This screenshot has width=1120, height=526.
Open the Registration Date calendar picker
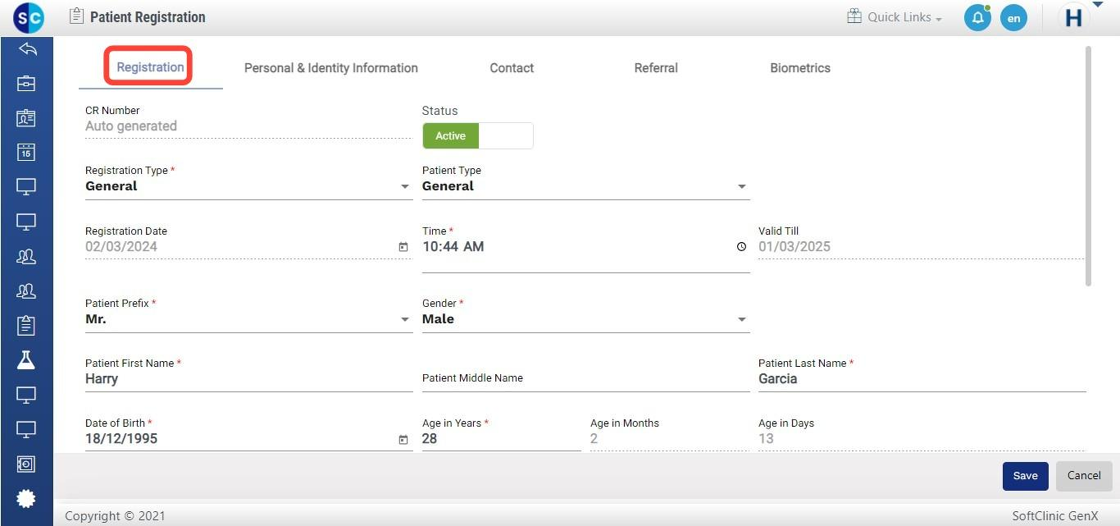(x=403, y=247)
